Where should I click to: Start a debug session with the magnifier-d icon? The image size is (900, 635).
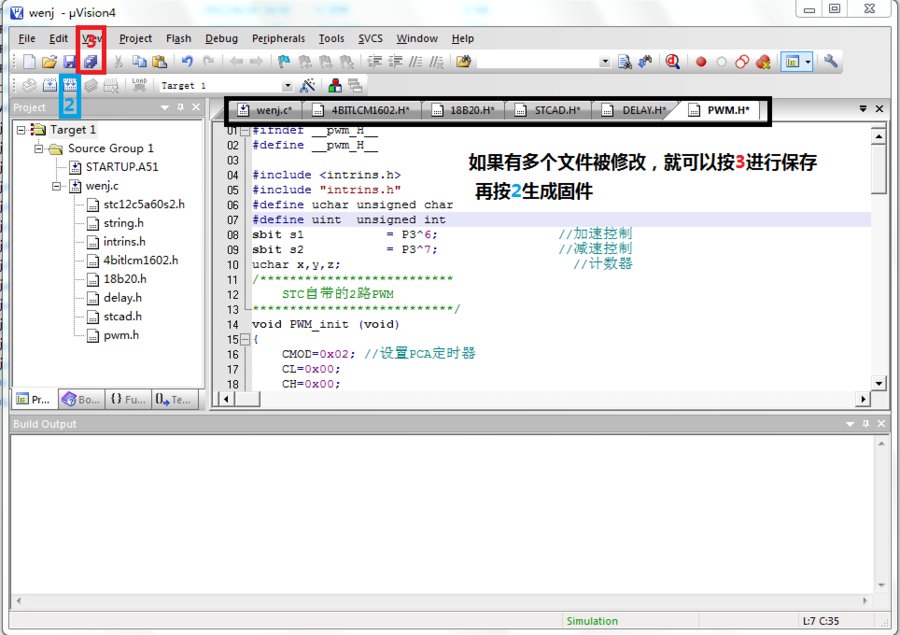click(671, 61)
